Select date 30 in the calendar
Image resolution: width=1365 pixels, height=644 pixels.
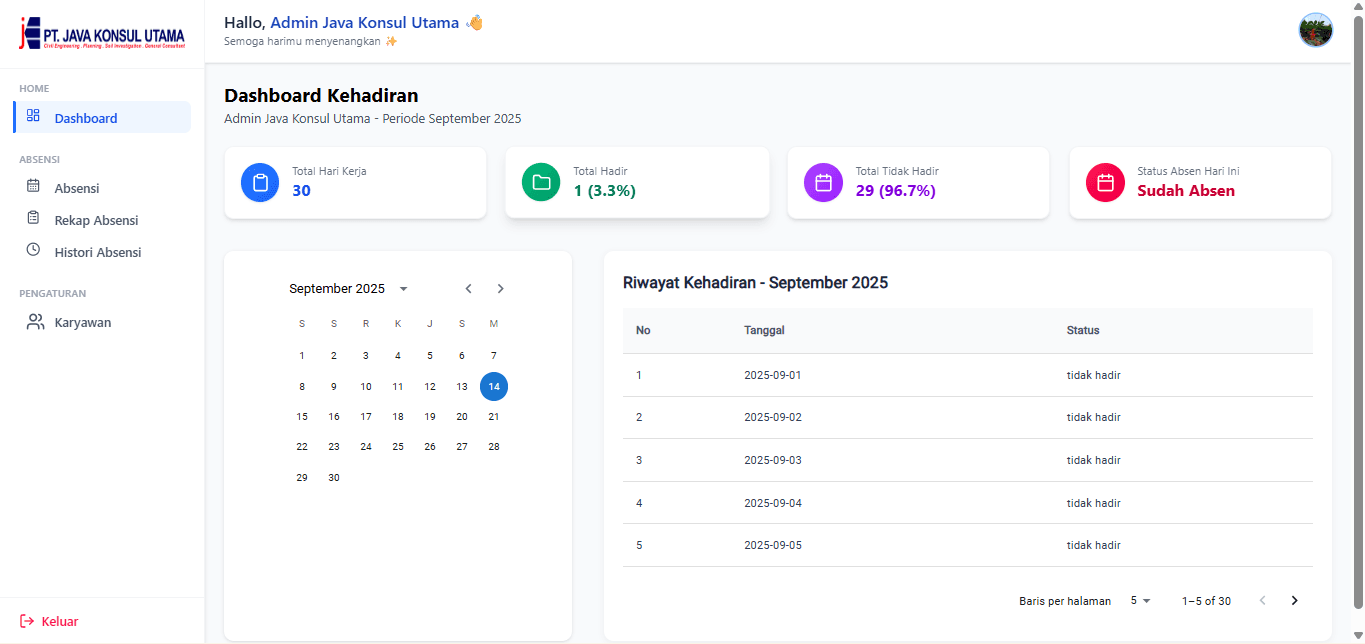(x=334, y=478)
